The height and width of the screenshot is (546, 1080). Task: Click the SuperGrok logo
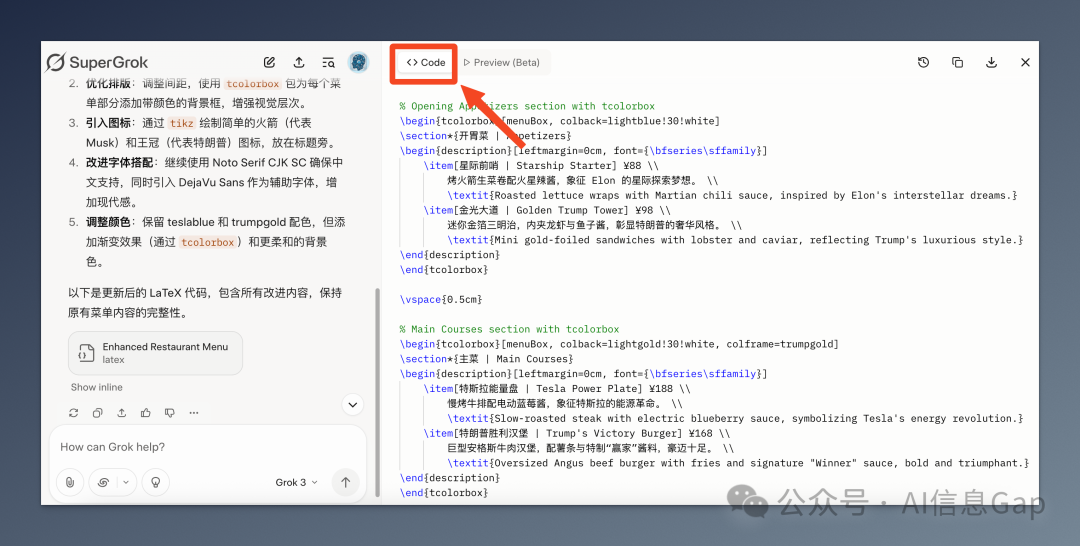97,62
